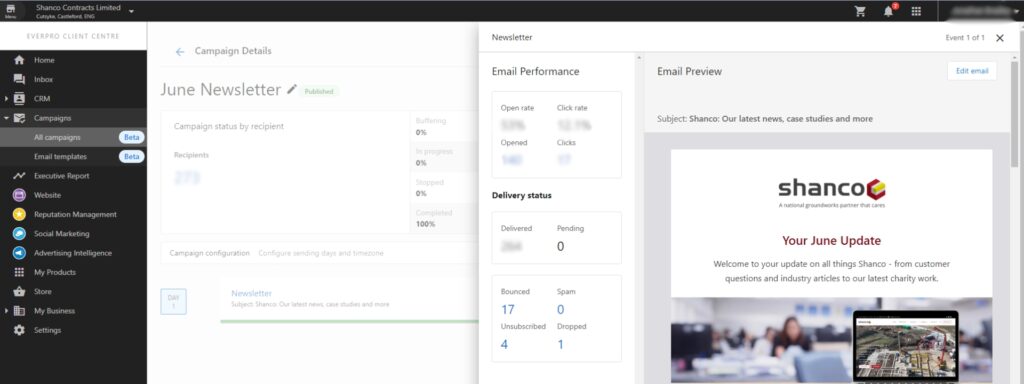Click the Store basket icon
1024x384 pixels.
(19, 291)
